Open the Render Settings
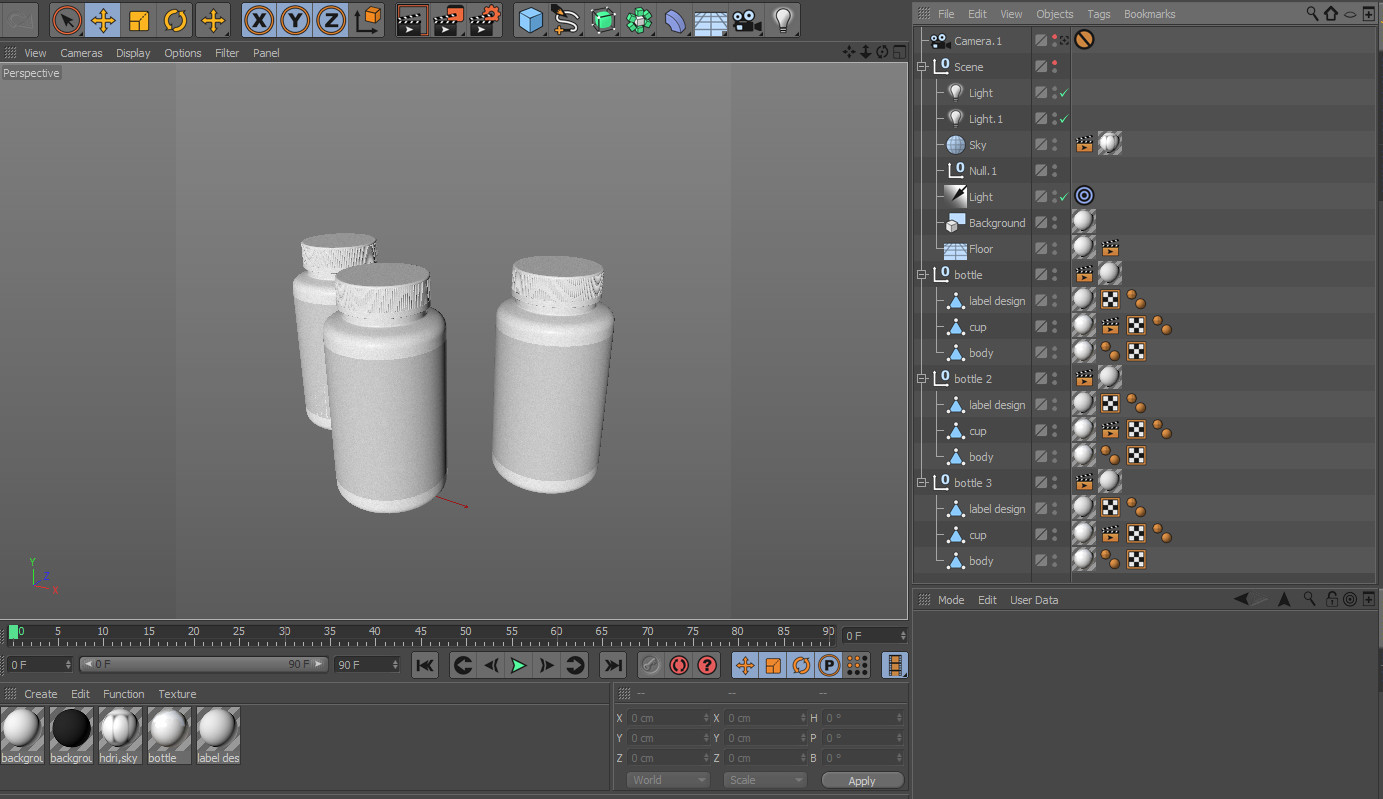Viewport: 1383px width, 799px height. tap(484, 19)
